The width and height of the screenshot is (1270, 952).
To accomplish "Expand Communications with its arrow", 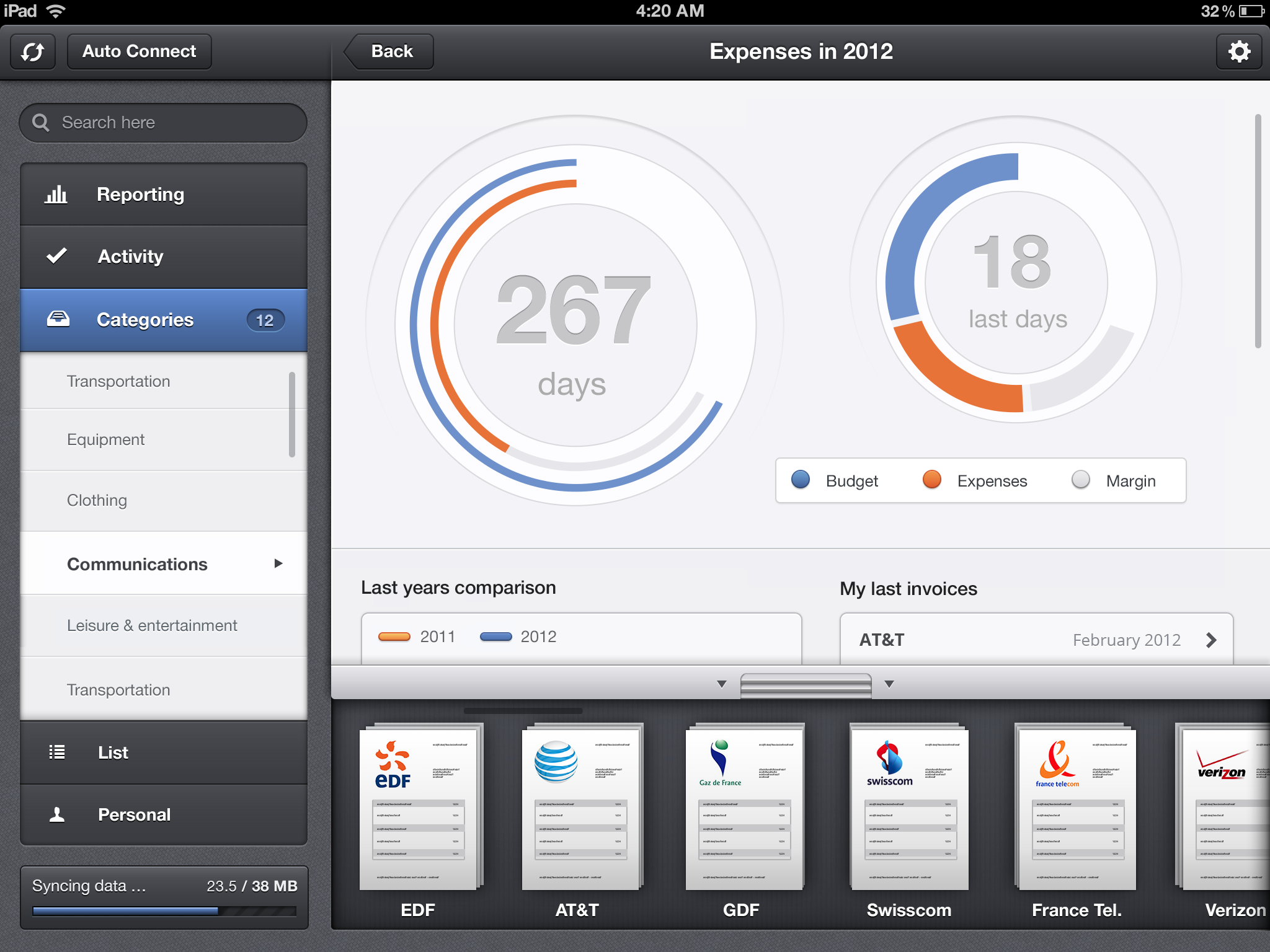I will click(x=278, y=563).
